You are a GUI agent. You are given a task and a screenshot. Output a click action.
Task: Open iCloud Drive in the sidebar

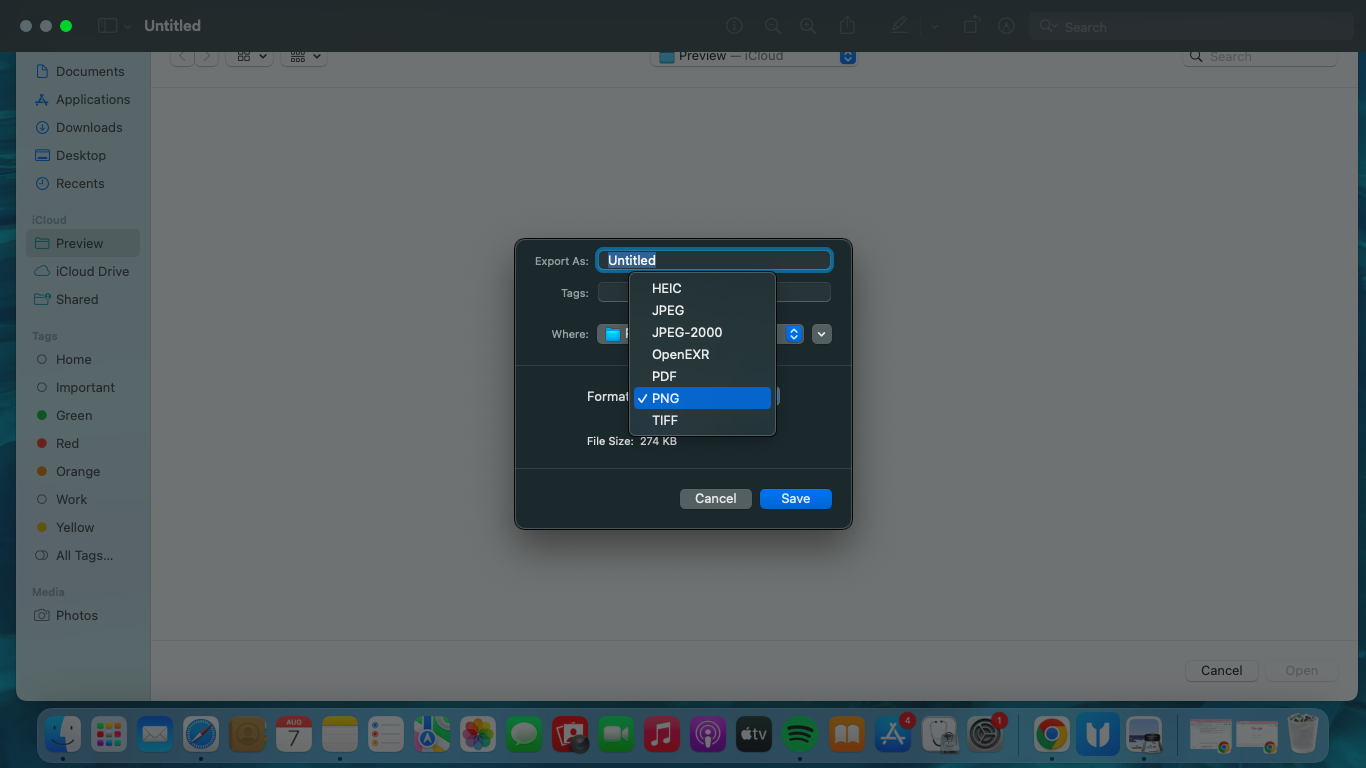click(82, 272)
